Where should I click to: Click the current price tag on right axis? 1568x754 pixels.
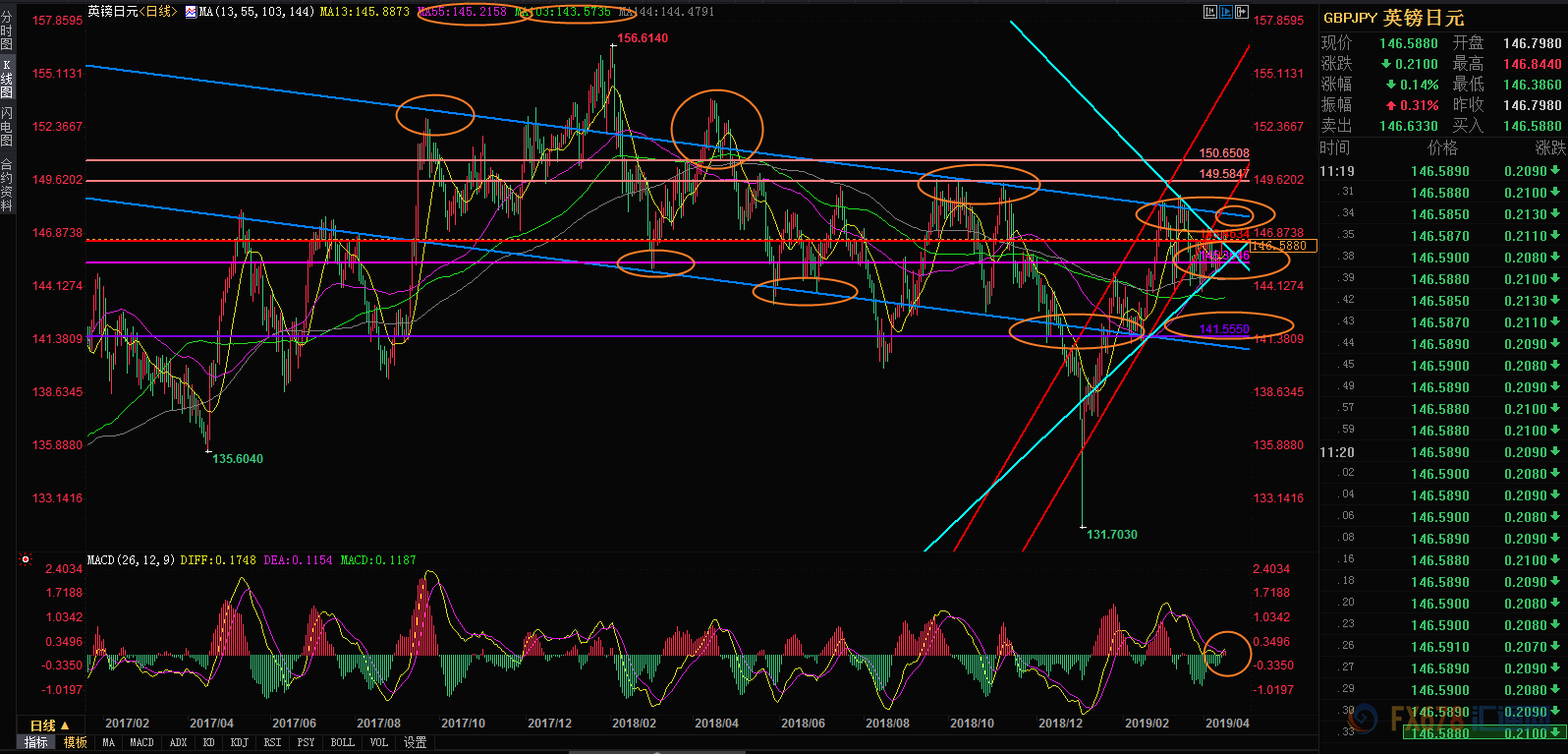point(1283,246)
